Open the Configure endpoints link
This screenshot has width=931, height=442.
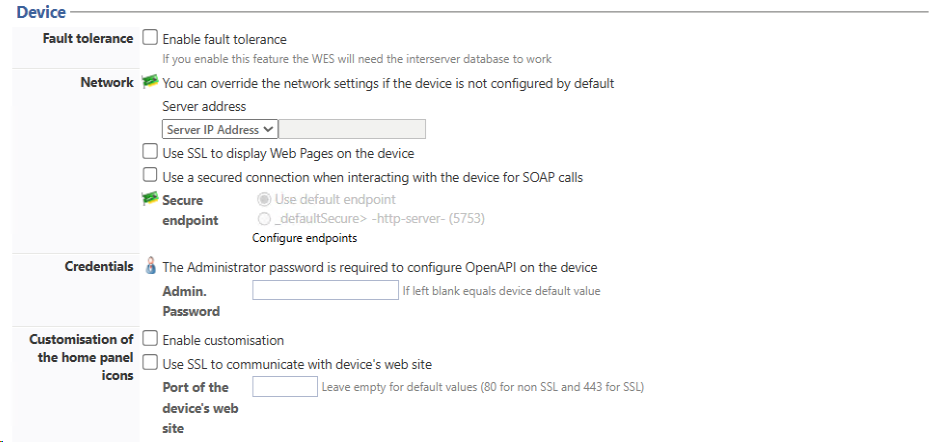point(305,238)
